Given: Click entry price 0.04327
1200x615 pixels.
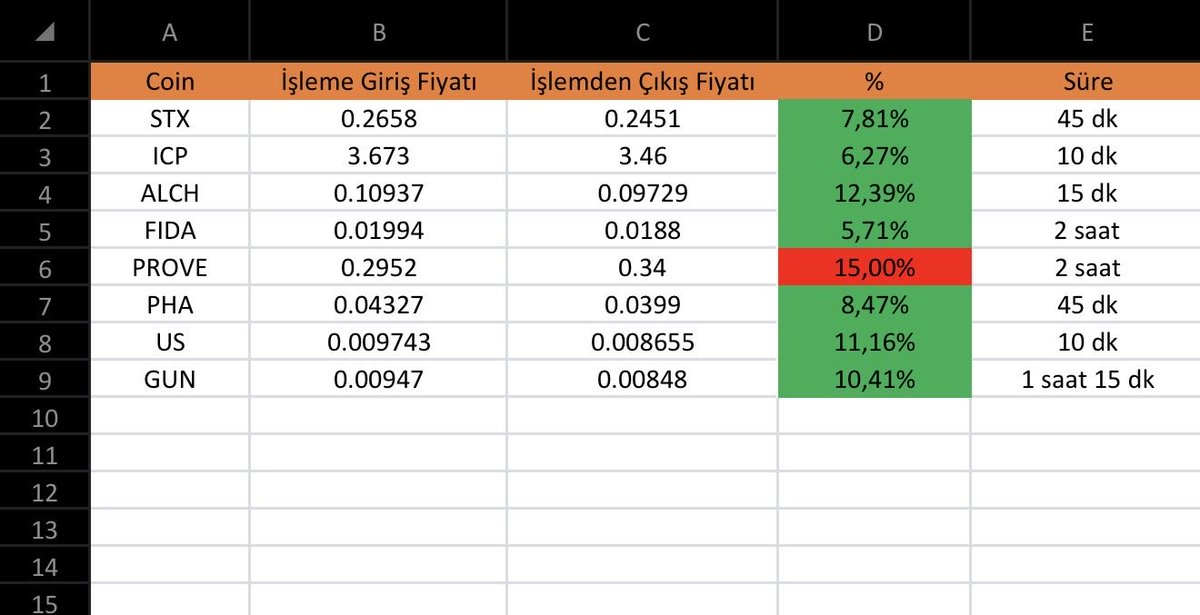Looking at the screenshot, I should point(378,305).
